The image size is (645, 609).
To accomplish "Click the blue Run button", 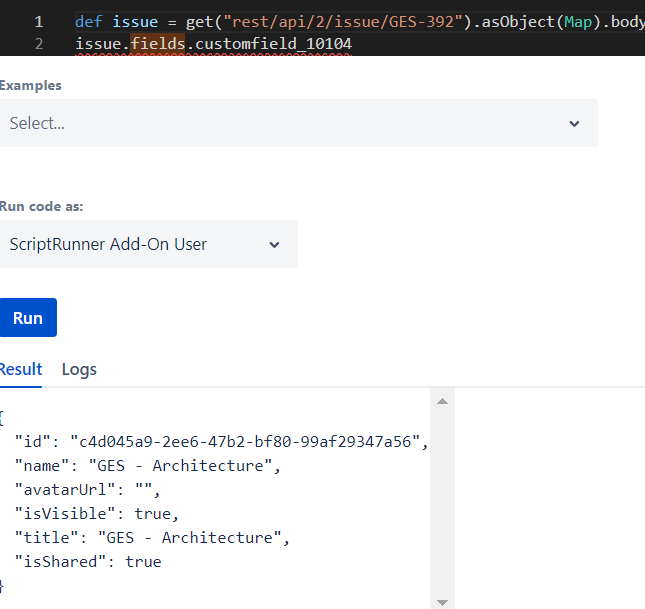I will tap(28, 318).
